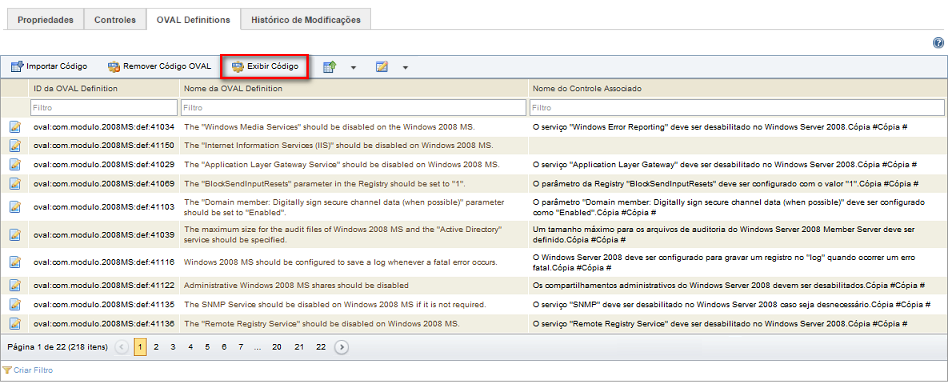Expand the edit icon dropdown arrow
Image resolution: width=952 pixels, height=384 pixels.
pyautogui.click(x=405, y=67)
